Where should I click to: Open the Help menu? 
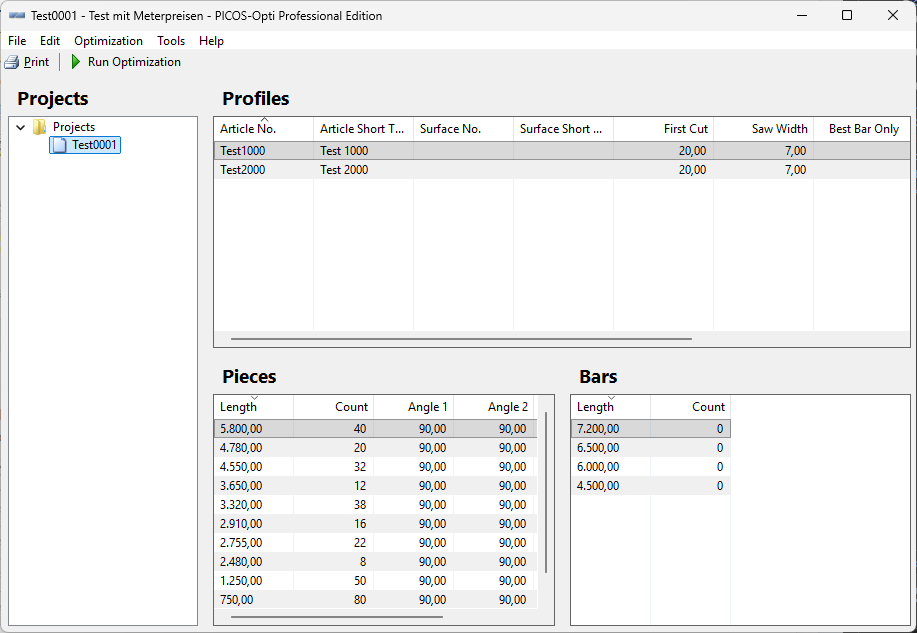coord(211,40)
